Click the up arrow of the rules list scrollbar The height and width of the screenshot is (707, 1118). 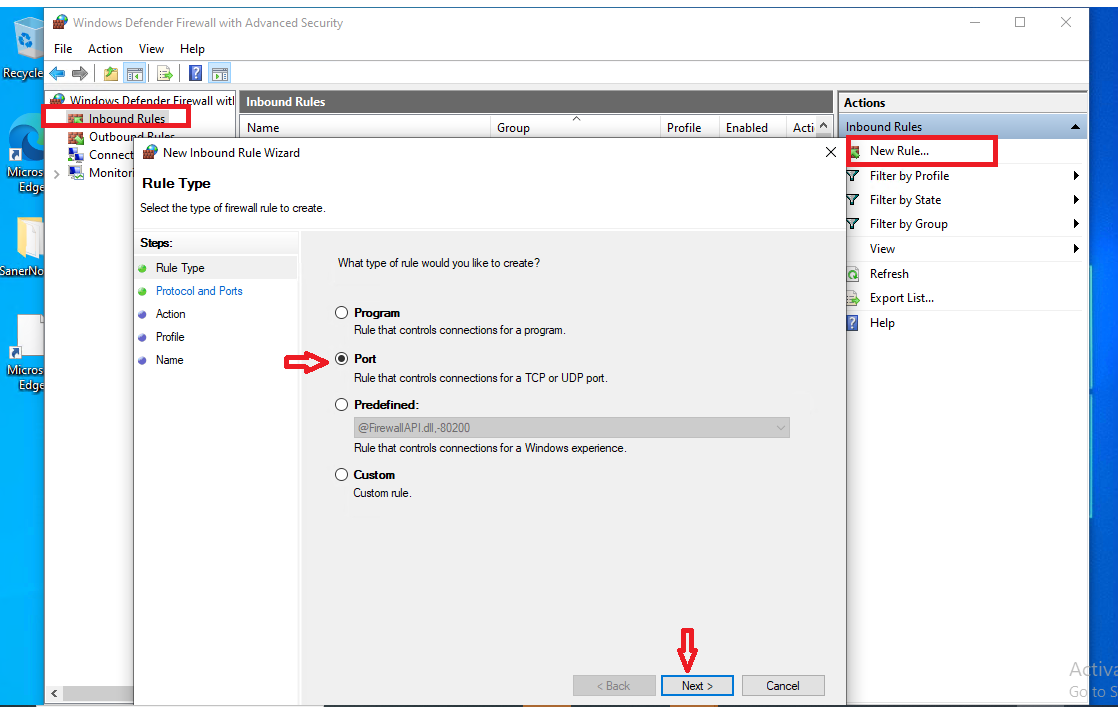[824, 126]
